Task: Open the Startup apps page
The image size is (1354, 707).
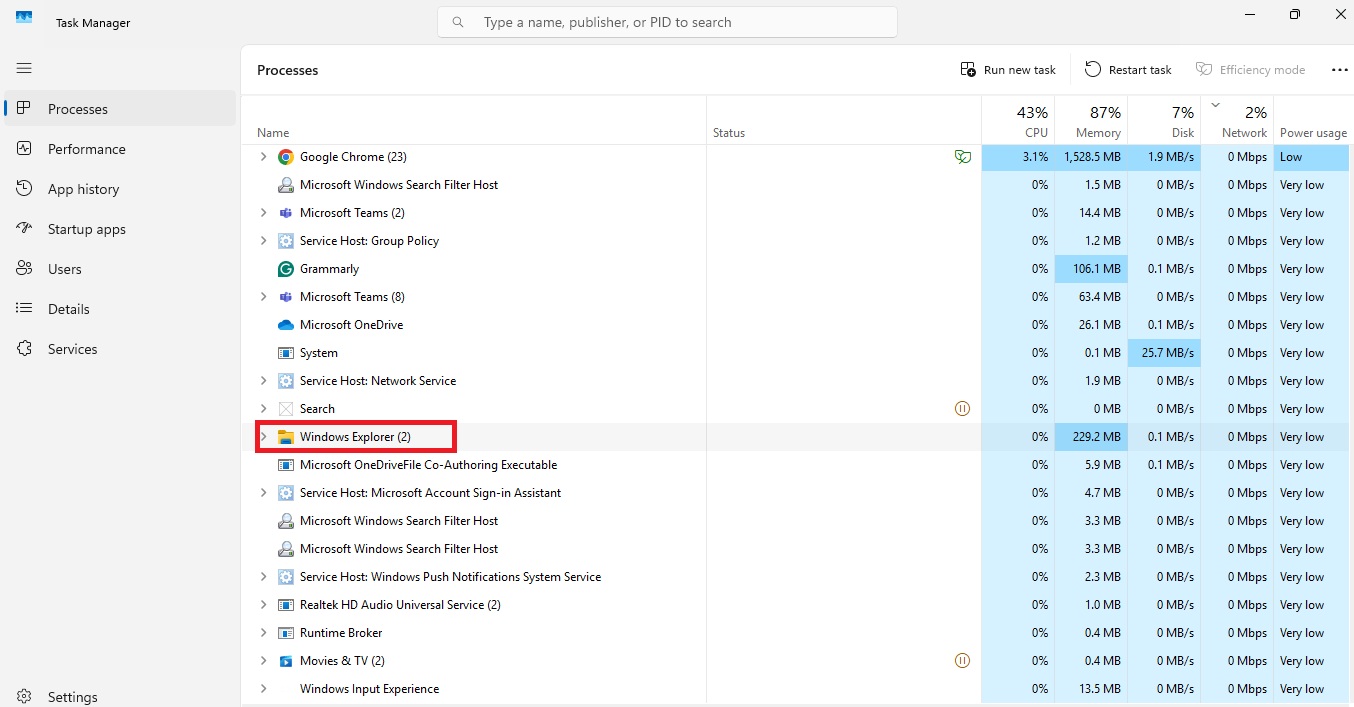Action: click(120, 229)
